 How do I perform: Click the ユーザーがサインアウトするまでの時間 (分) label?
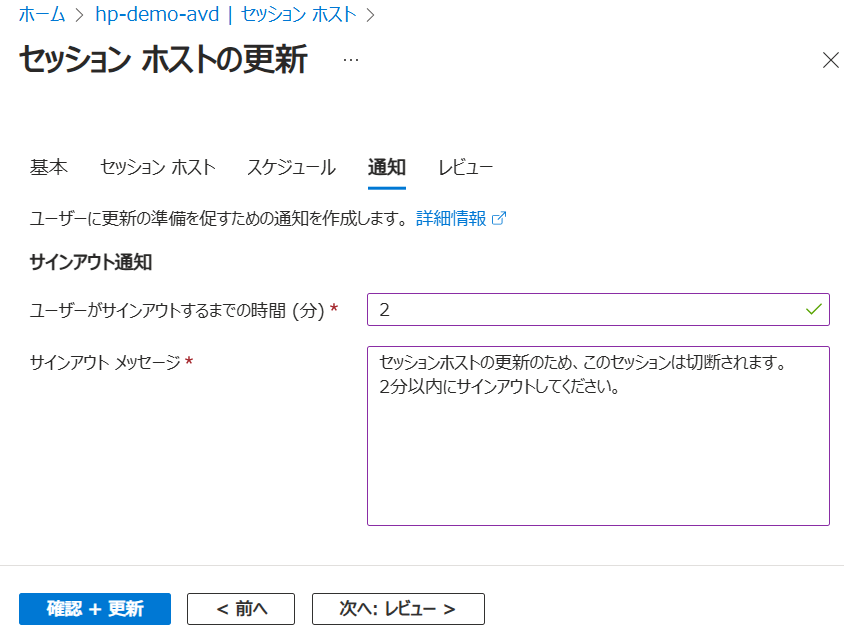(x=177, y=311)
